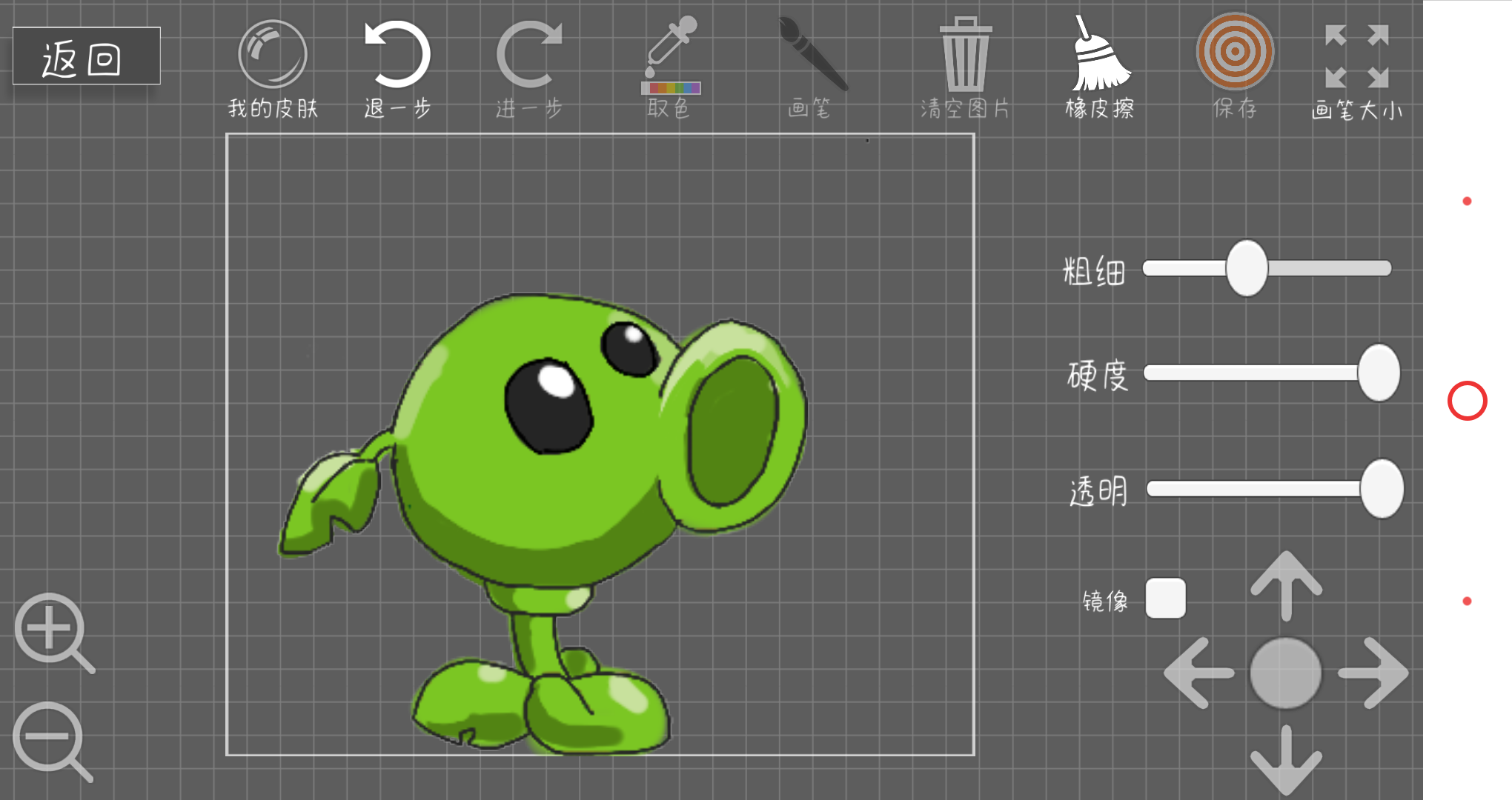Image resolution: width=1512 pixels, height=800 pixels.
Task: Redo with the 进一步 arrow
Action: 529,69
